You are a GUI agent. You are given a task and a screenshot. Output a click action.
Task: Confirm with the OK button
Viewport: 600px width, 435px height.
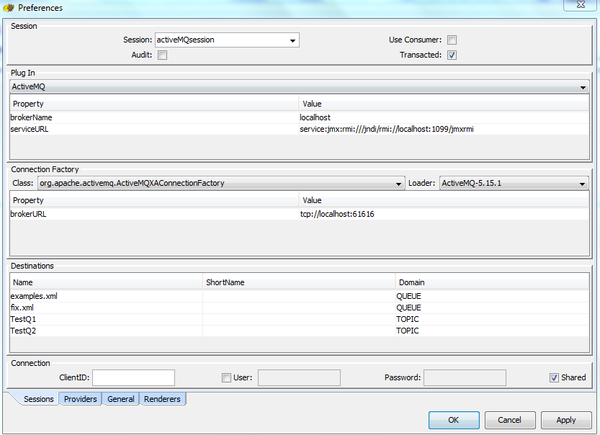tap(454, 420)
